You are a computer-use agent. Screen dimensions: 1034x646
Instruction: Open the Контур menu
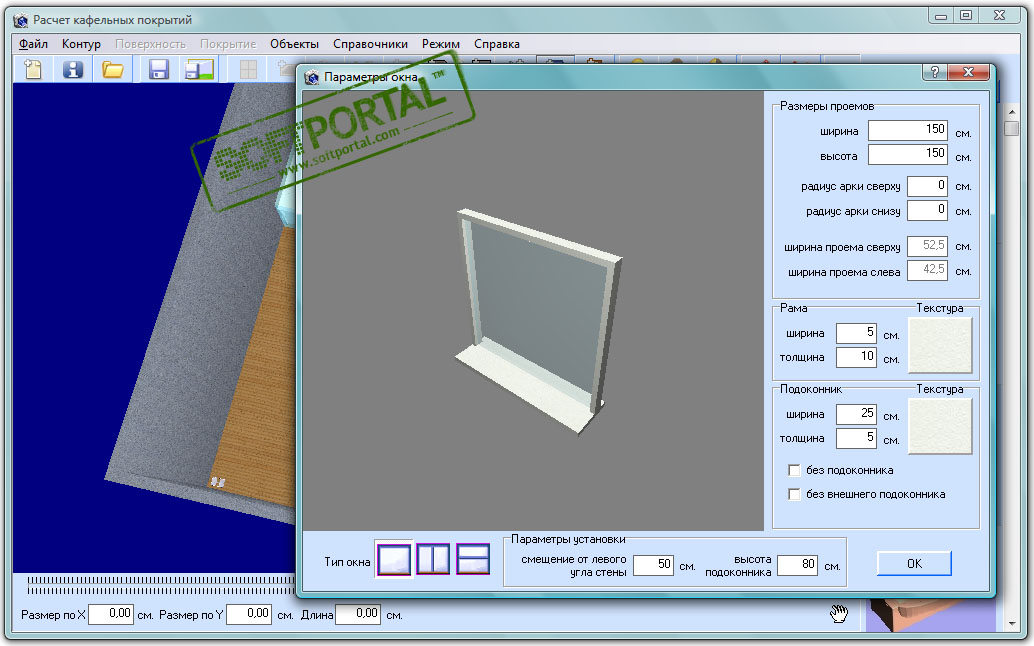click(x=81, y=44)
